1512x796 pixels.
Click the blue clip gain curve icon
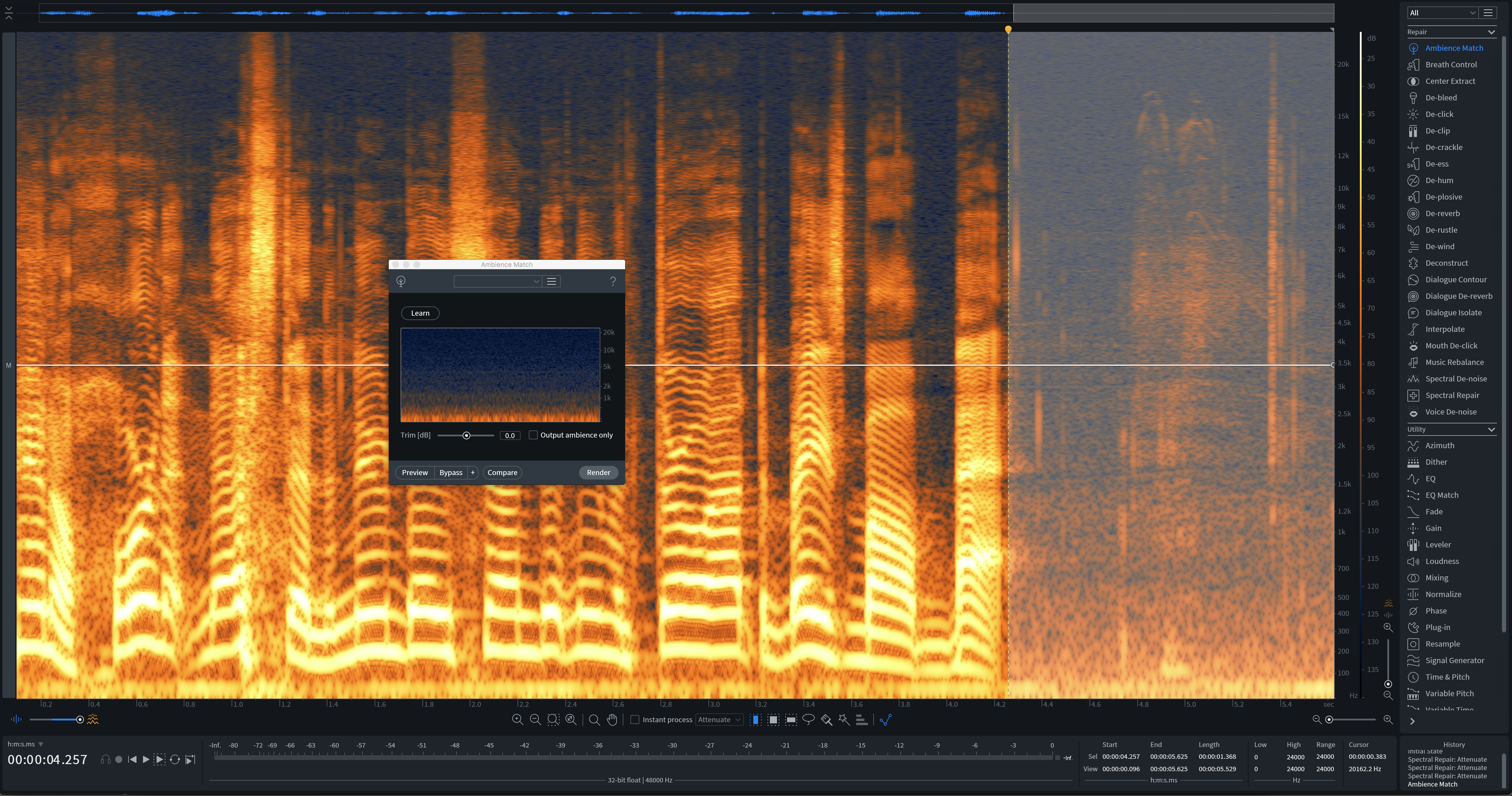(x=886, y=720)
